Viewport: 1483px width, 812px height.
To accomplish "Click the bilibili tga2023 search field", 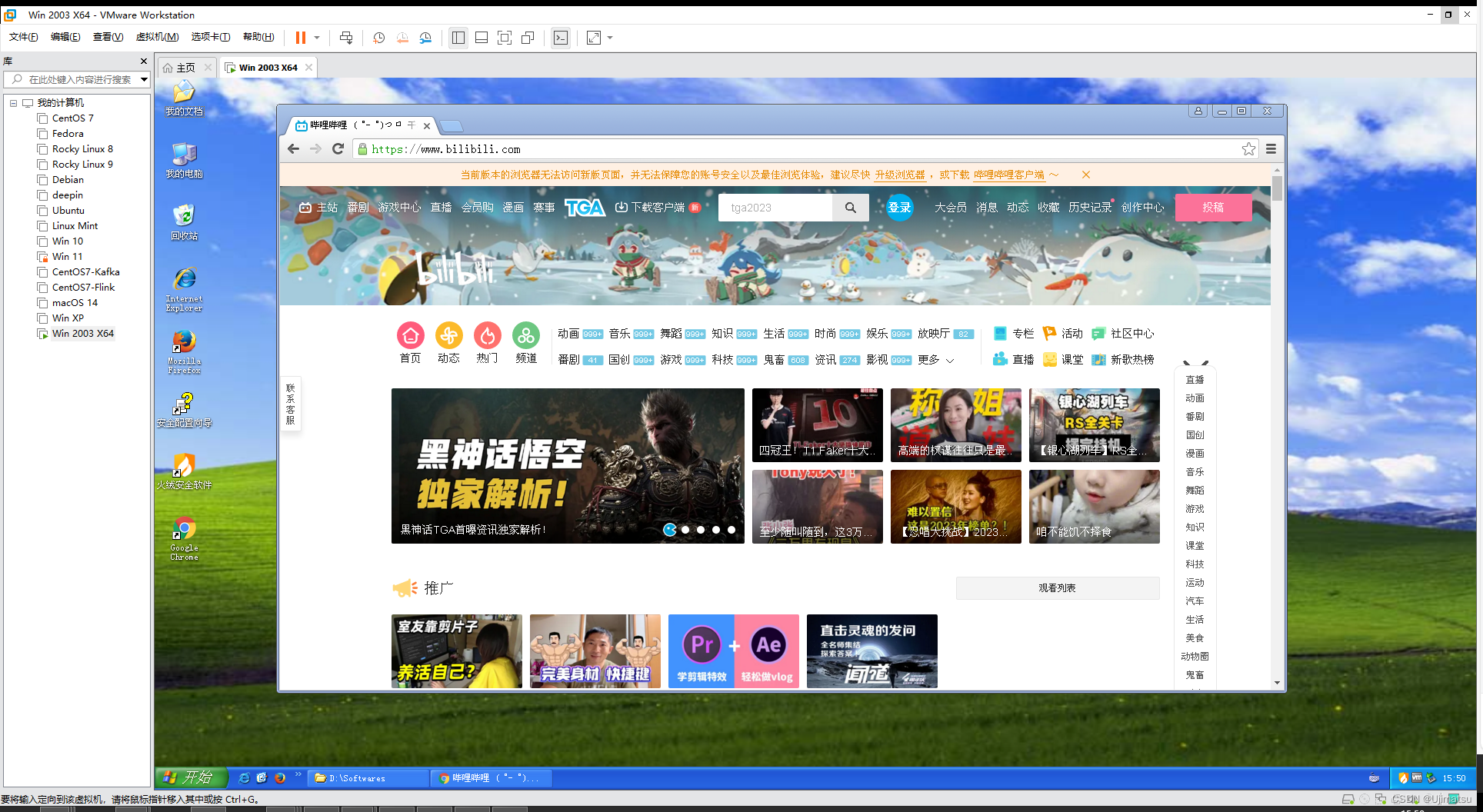I will pos(775,208).
